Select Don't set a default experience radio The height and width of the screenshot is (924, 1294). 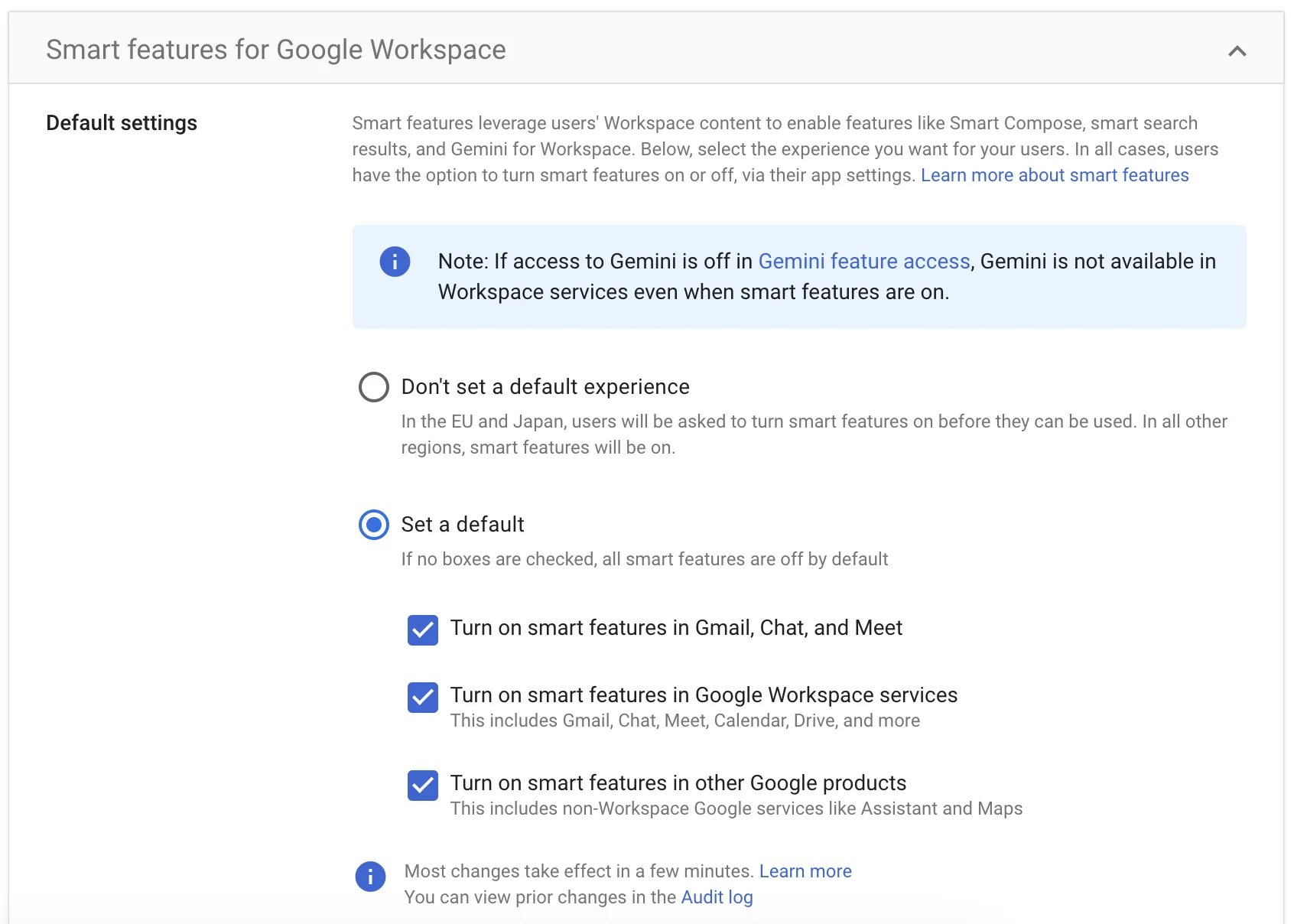coord(374,387)
